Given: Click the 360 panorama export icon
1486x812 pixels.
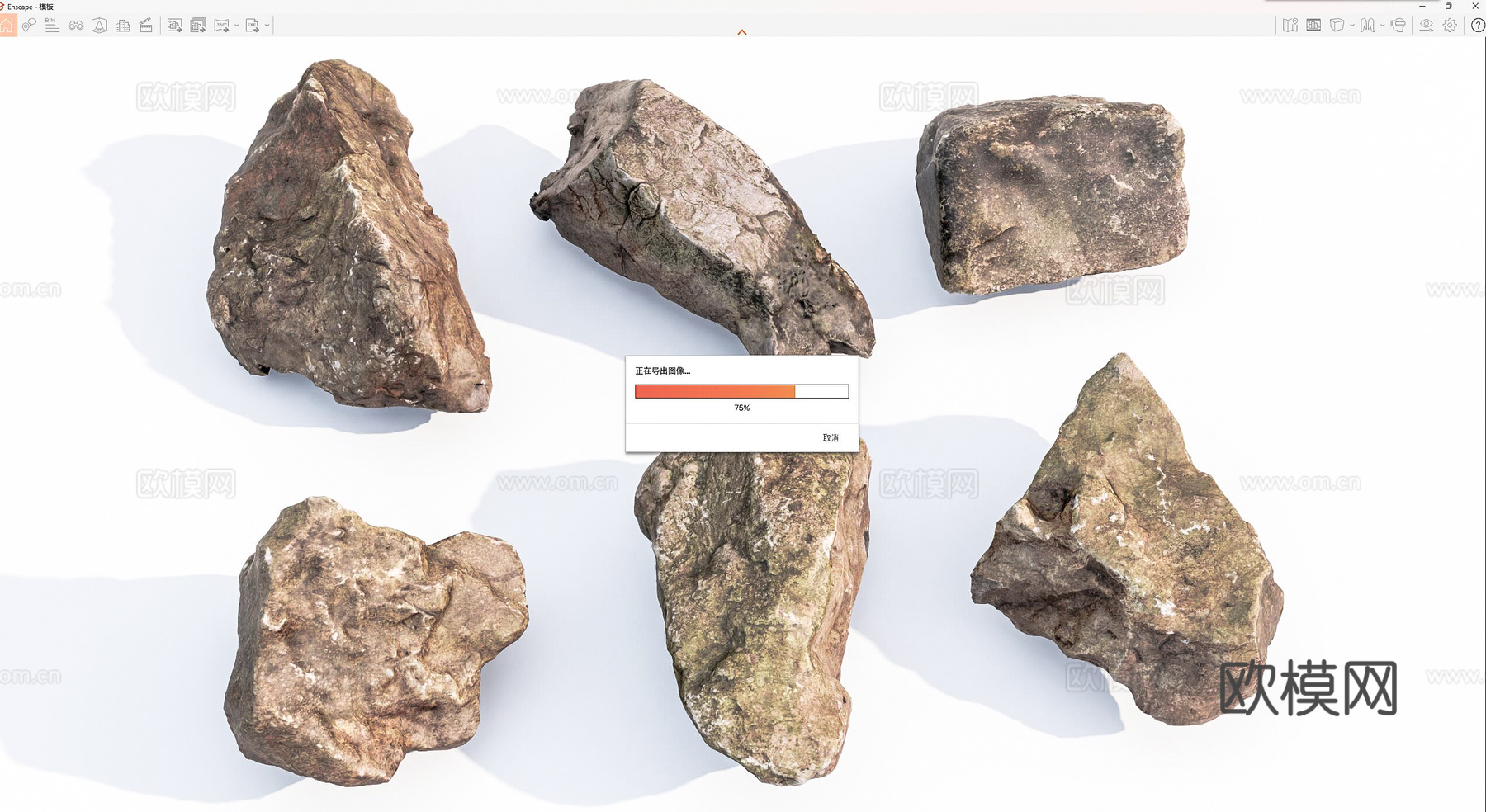Looking at the screenshot, I should coord(221,26).
